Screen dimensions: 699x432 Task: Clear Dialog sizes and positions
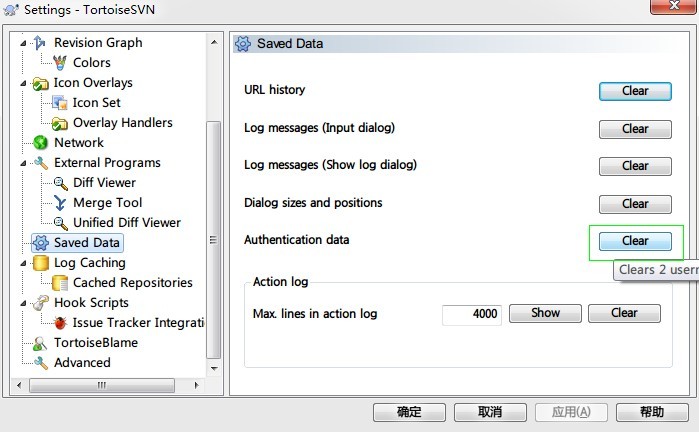(x=635, y=204)
